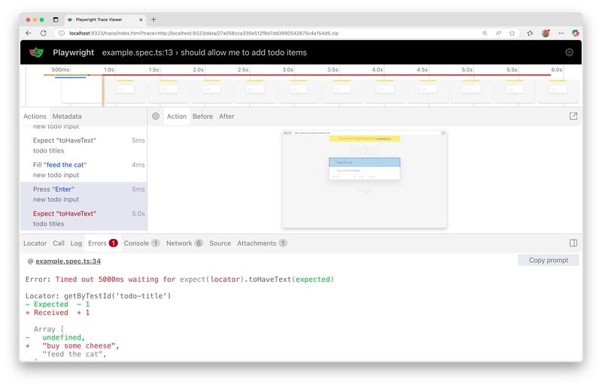Open the Locator tab
The image size is (602, 387).
(35, 243)
